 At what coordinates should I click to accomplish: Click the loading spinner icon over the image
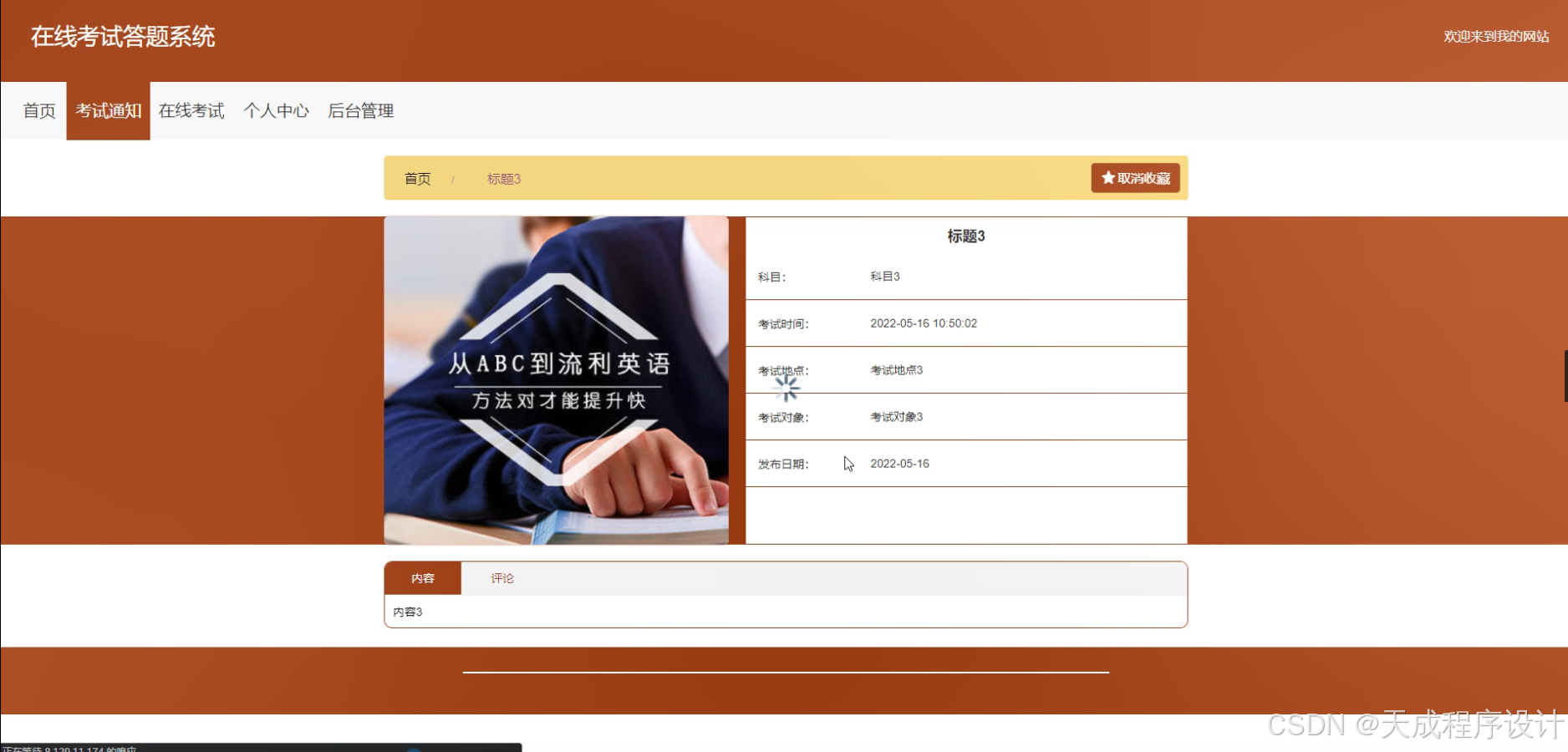click(x=787, y=388)
